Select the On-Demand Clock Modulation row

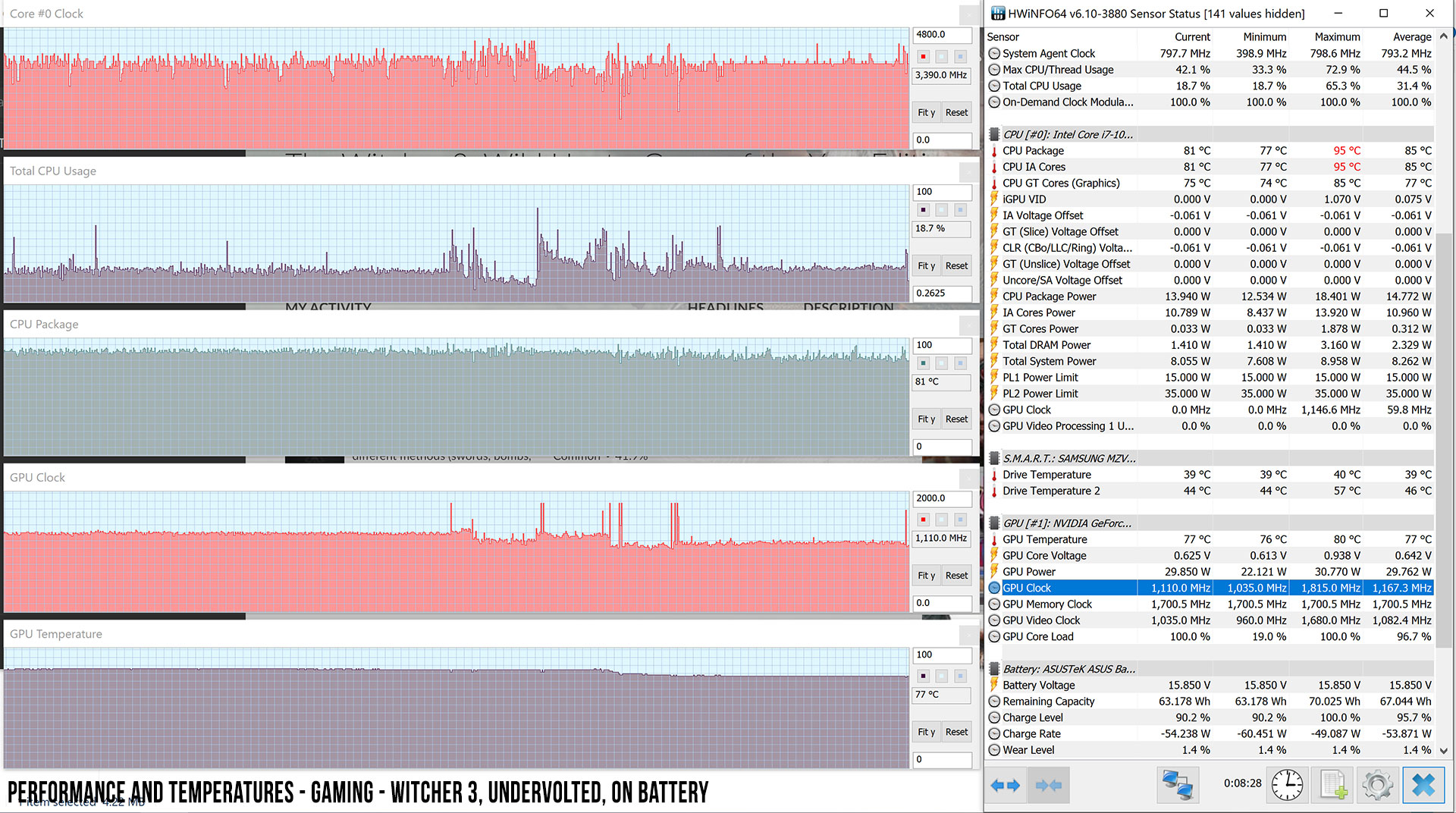coord(1210,102)
